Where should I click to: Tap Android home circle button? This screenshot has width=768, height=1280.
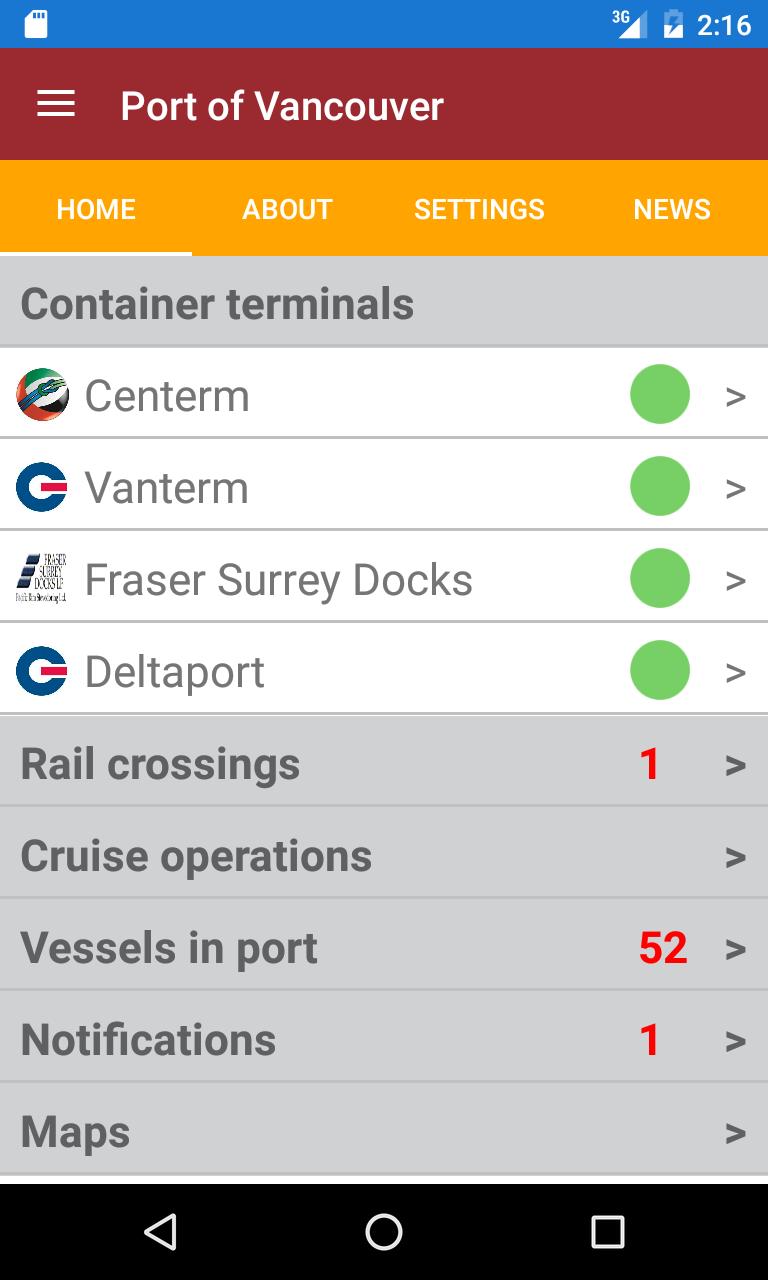[384, 1232]
